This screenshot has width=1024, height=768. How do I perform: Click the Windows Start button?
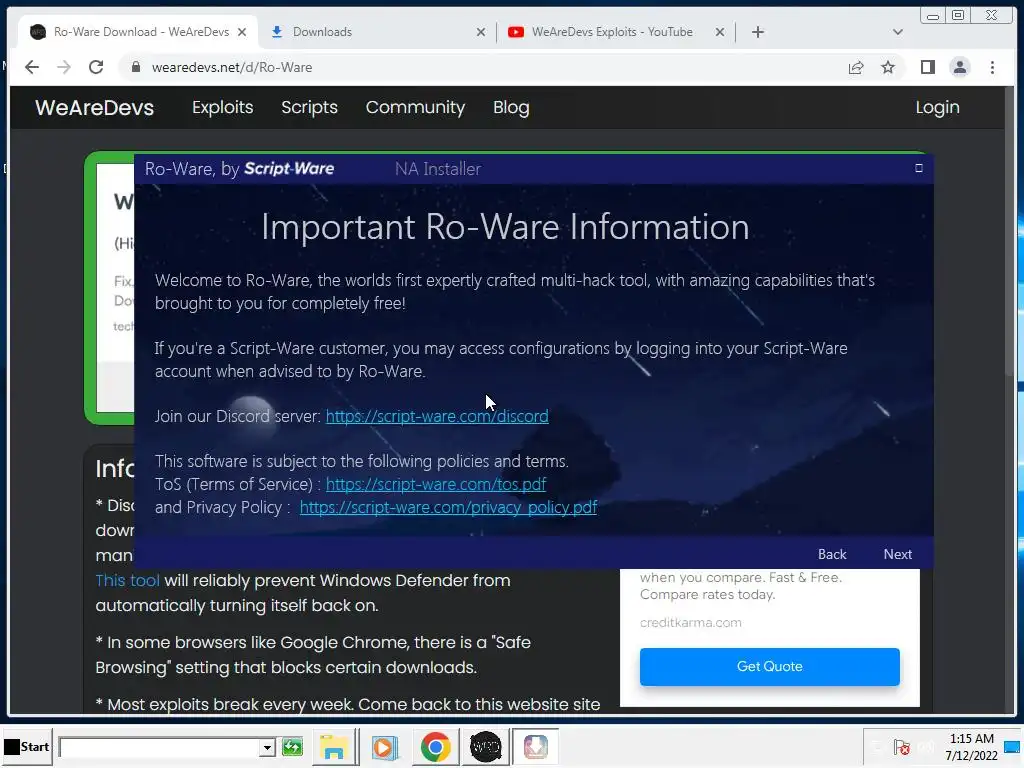[27, 746]
